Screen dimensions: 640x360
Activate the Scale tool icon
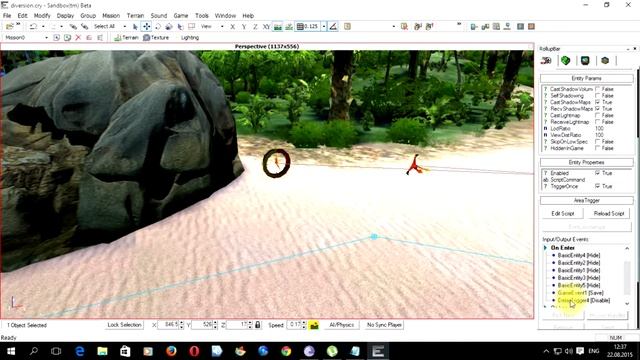pos(169,27)
